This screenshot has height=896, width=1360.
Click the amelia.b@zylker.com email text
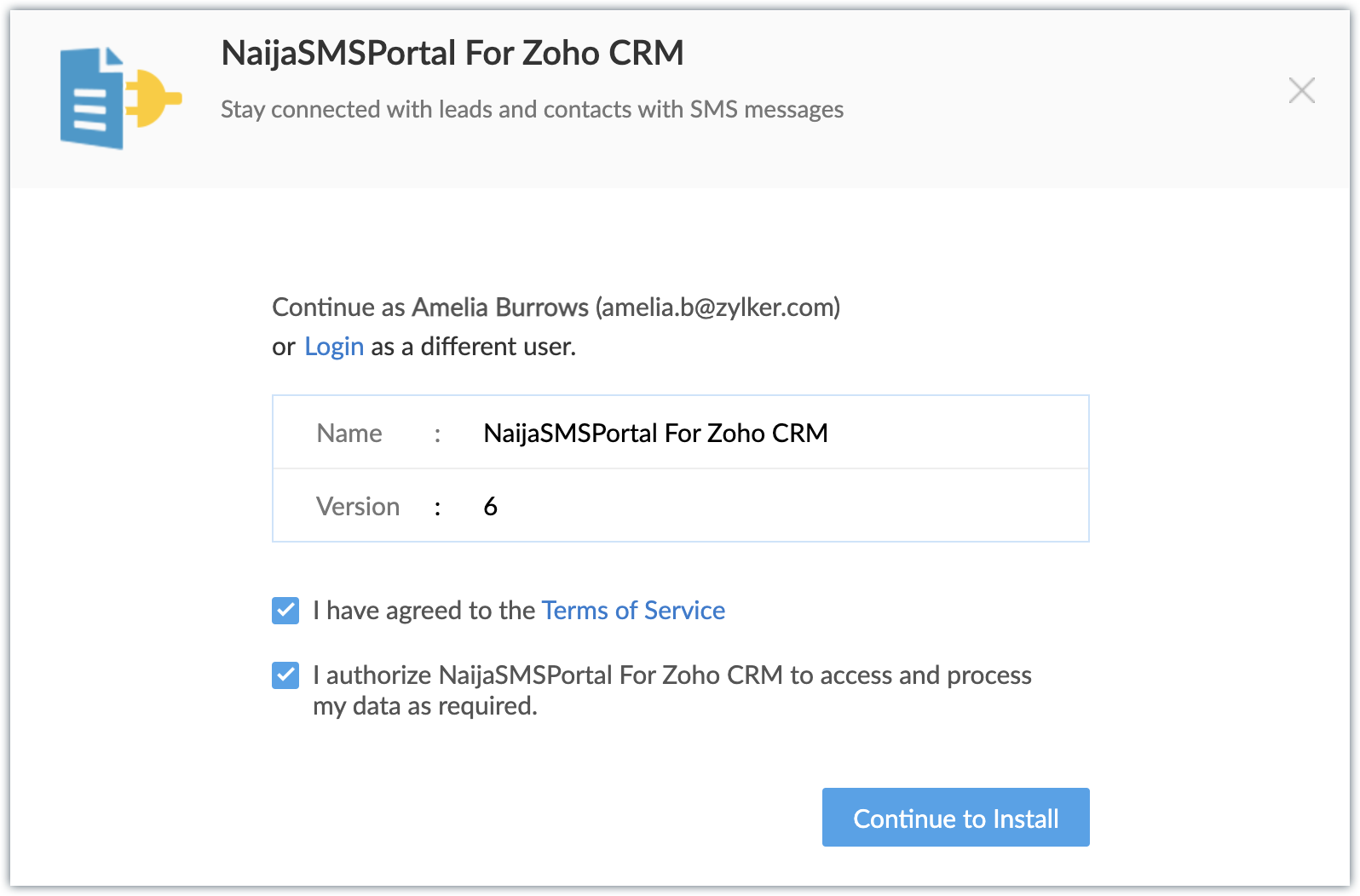(717, 307)
